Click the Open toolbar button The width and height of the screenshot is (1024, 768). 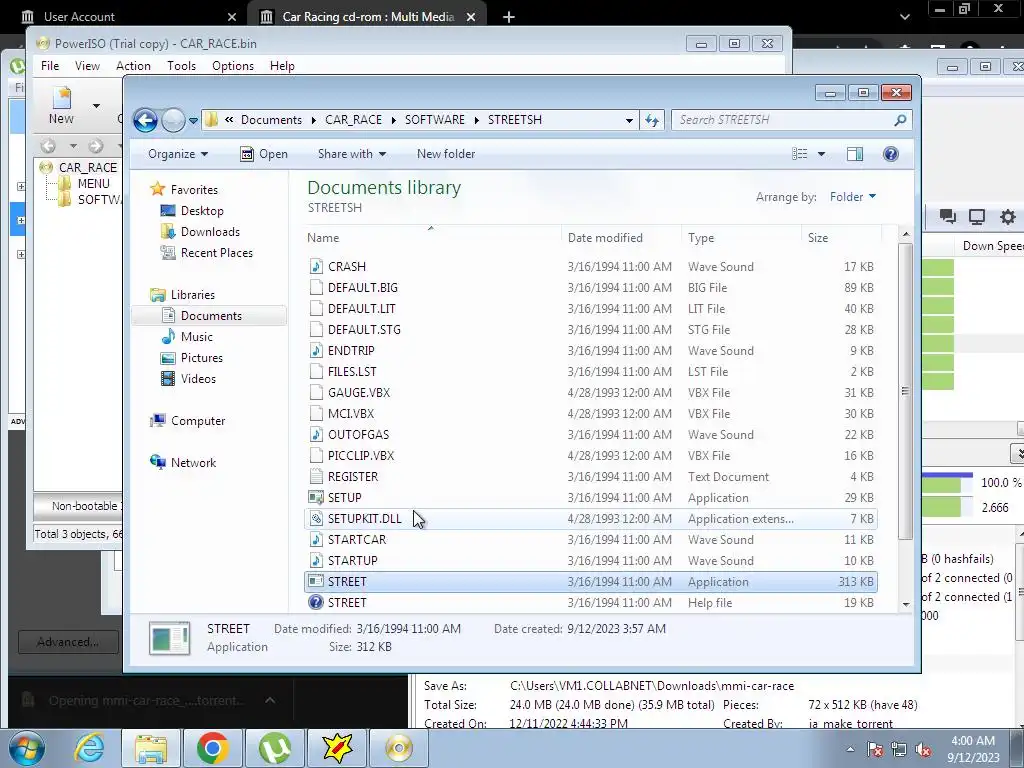click(x=264, y=154)
